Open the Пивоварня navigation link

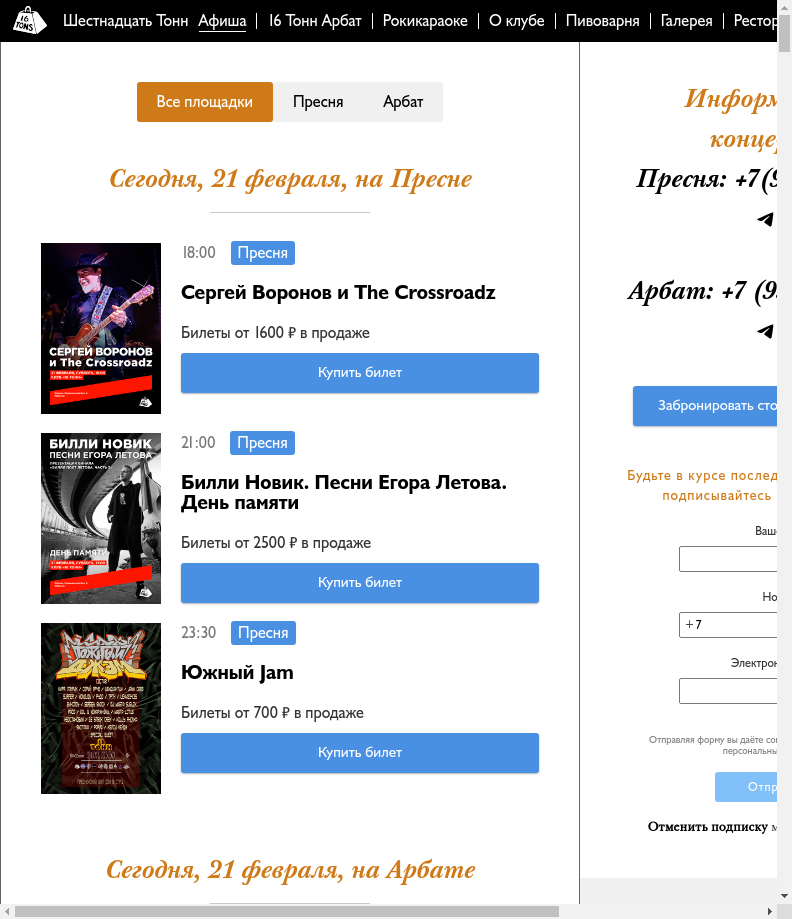(603, 21)
